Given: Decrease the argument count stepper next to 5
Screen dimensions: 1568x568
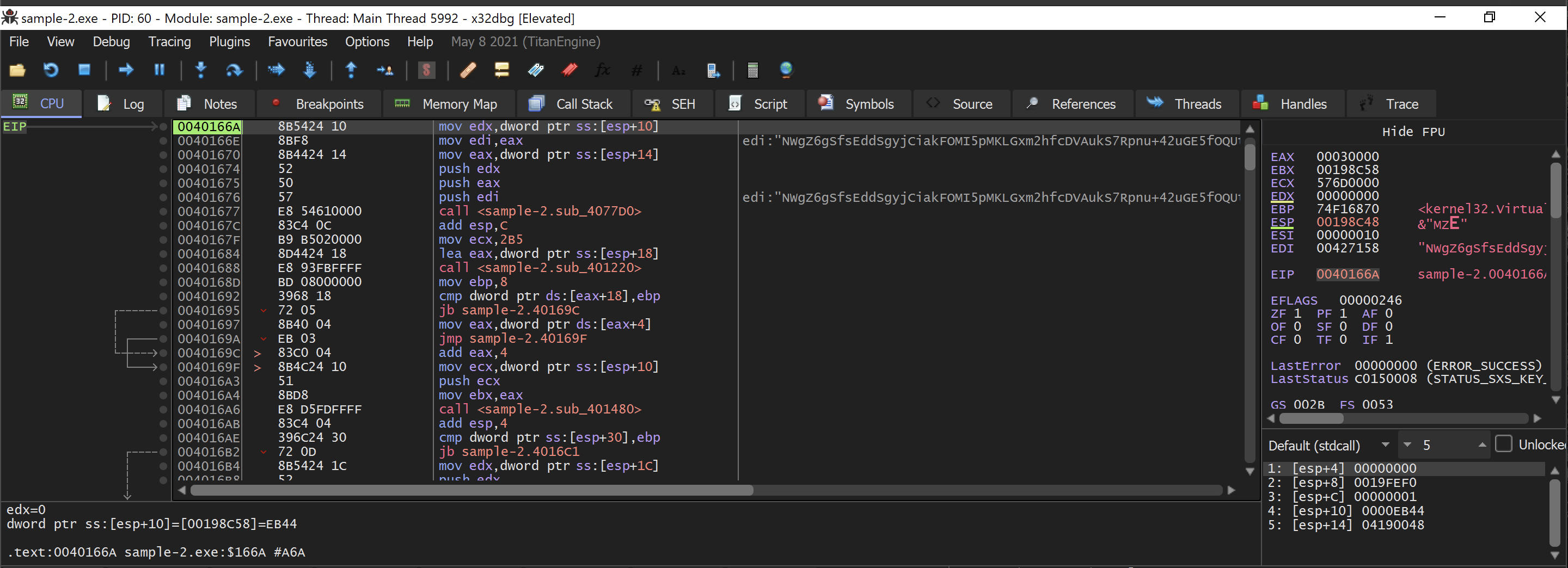Looking at the screenshot, I should (x=1407, y=445).
